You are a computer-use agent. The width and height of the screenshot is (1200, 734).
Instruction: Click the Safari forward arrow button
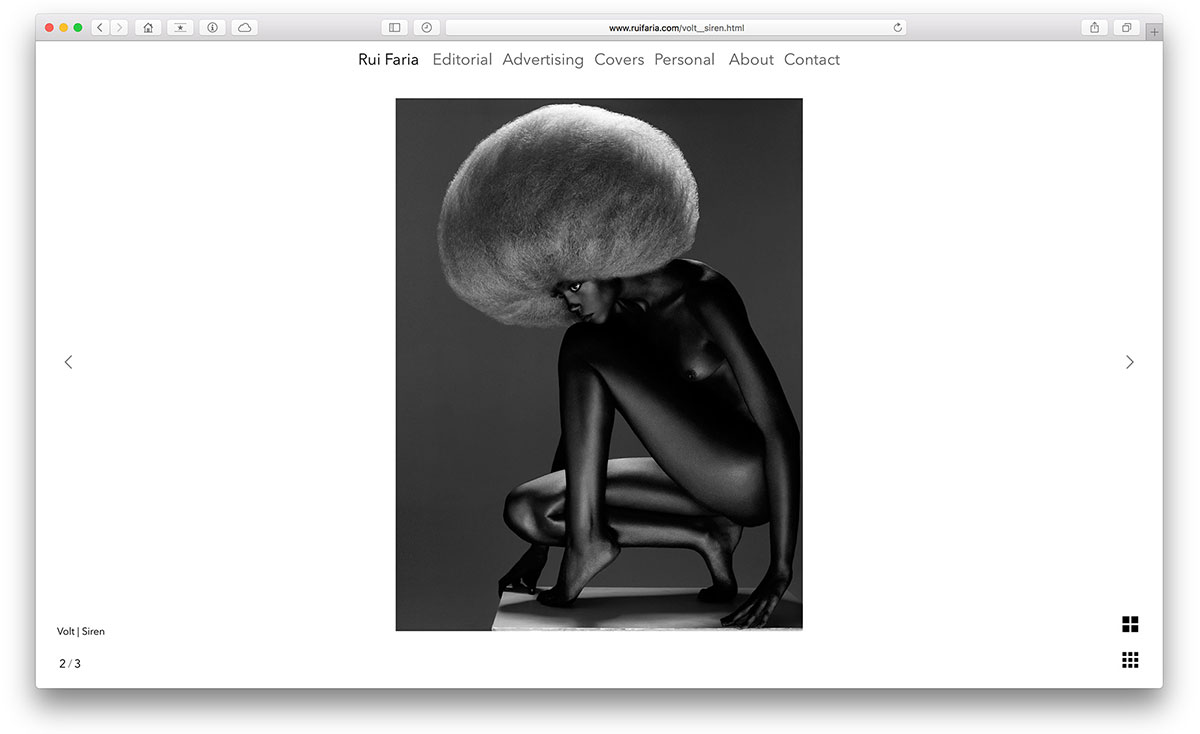(x=119, y=28)
